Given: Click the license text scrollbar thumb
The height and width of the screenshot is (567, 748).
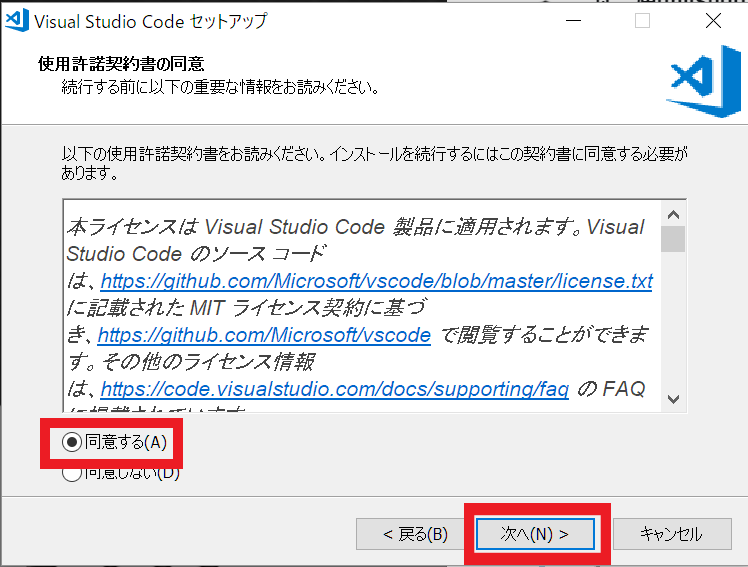Looking at the screenshot, I should (673, 239).
